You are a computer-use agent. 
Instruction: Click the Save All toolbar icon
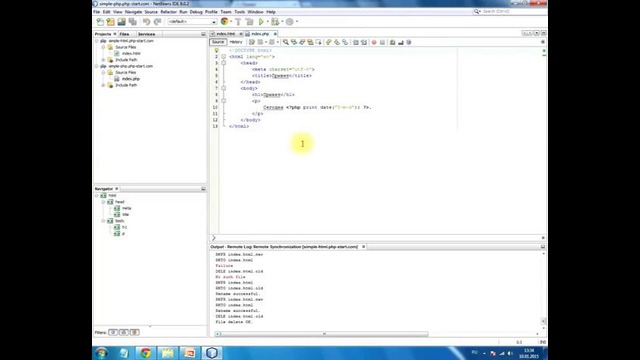[133, 22]
